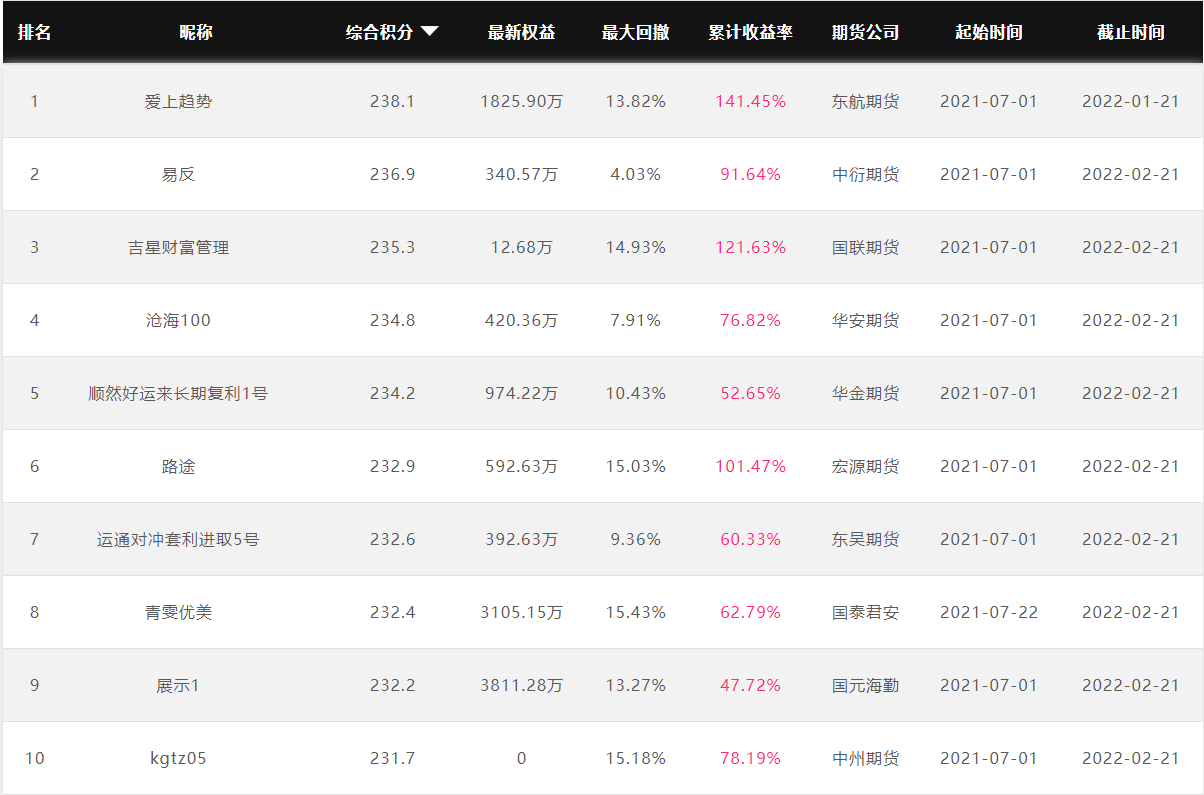This screenshot has width=1204, height=795.
Task: Open 顺然好运来长期复利1号 account
Action: point(178,393)
